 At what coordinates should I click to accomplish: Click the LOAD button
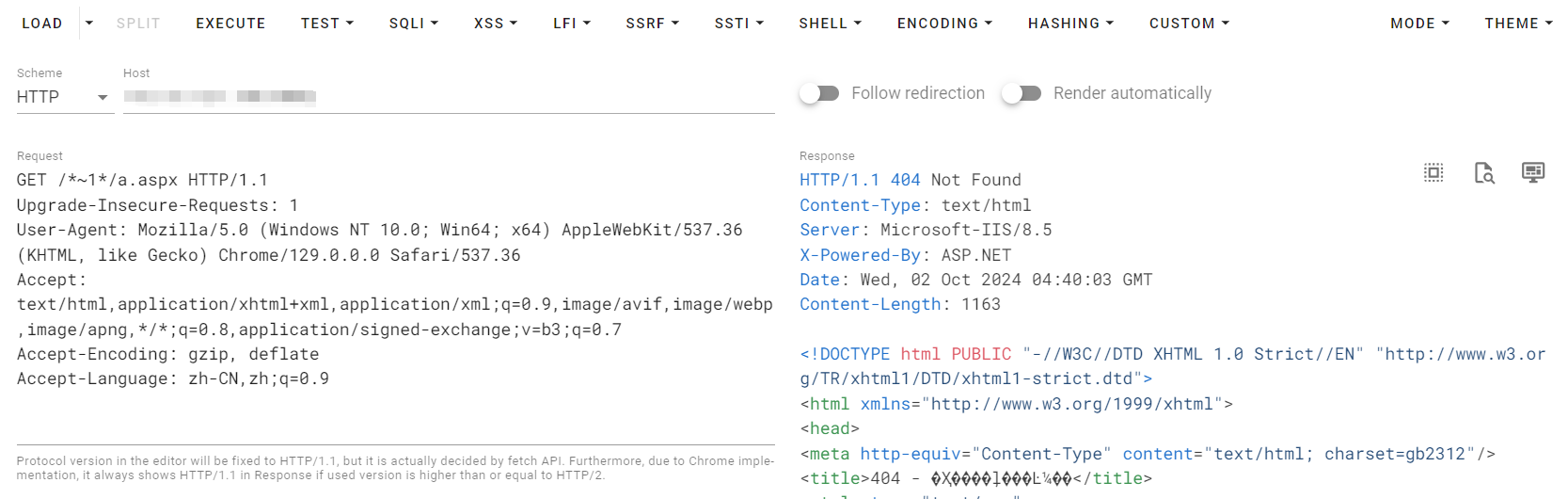click(41, 23)
